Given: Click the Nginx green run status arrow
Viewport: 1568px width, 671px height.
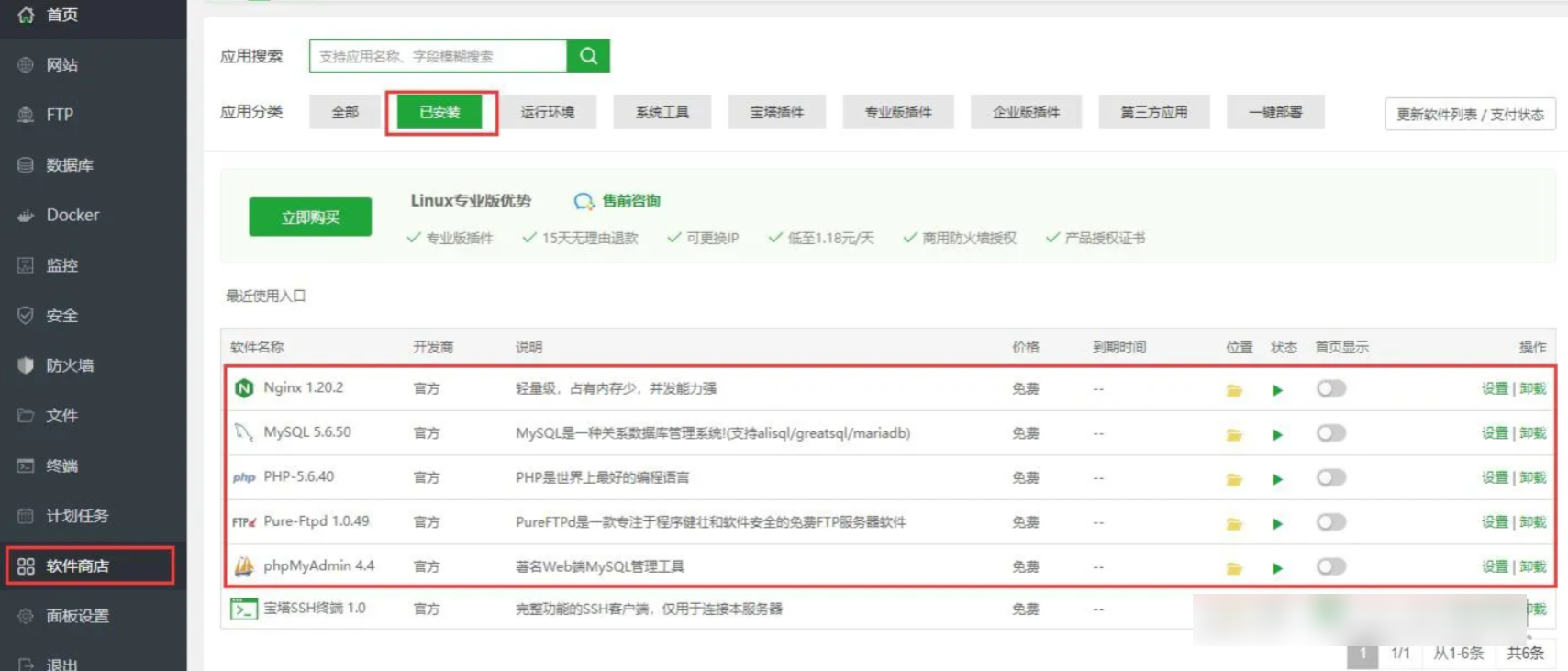Looking at the screenshot, I should (1277, 390).
